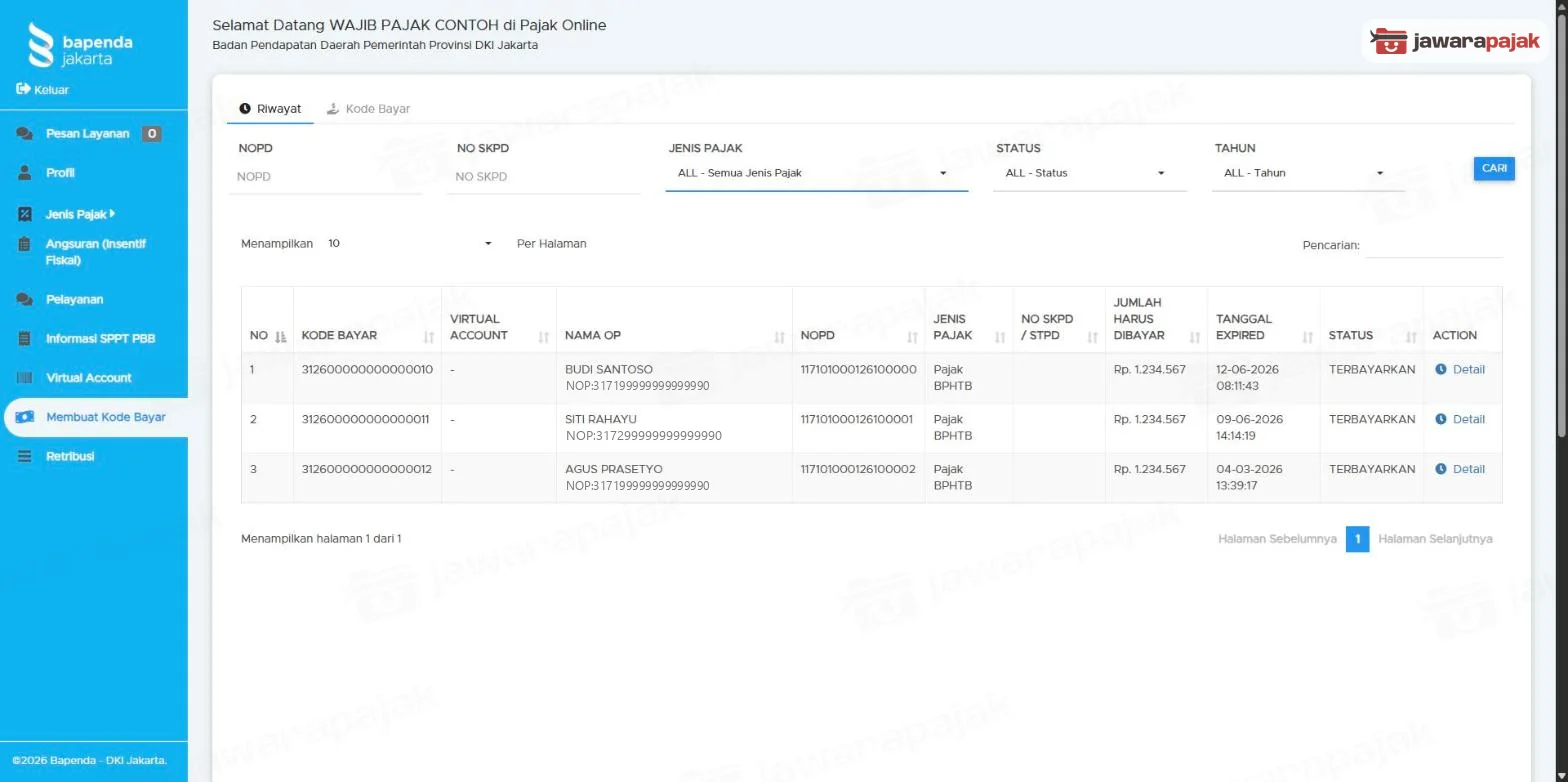The image size is (1568, 782).
Task: Click the Informasi SPPT PBB document icon
Action: pyautogui.click(x=25, y=338)
